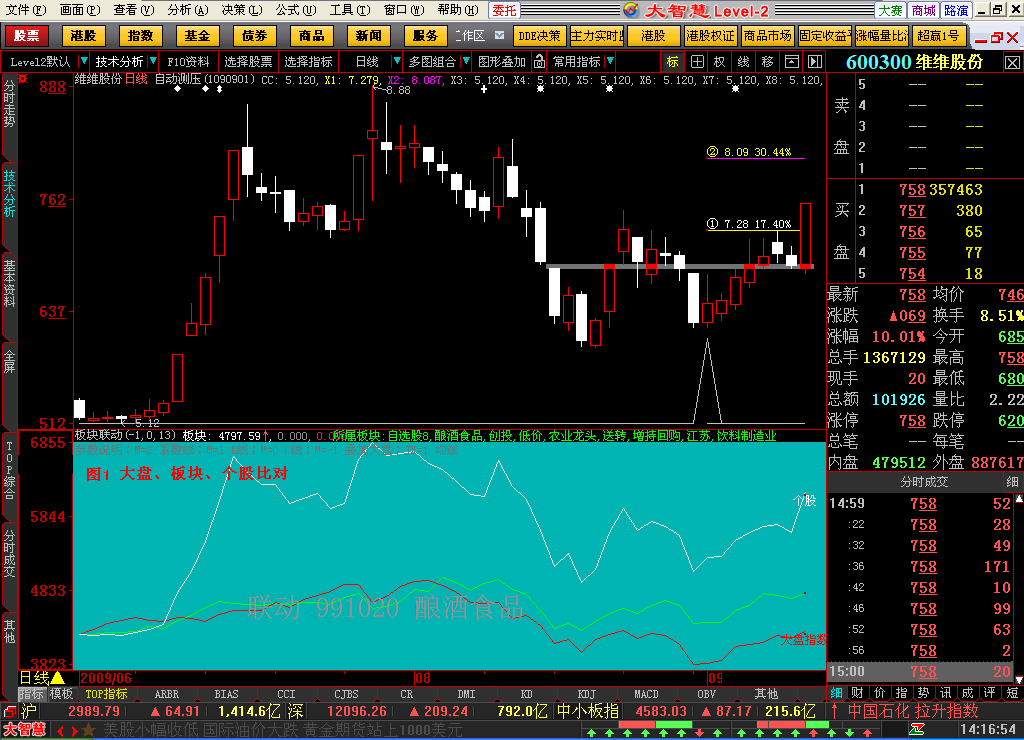Click the 15:00 trade row
This screenshot has width=1024, height=740.
[x=920, y=671]
